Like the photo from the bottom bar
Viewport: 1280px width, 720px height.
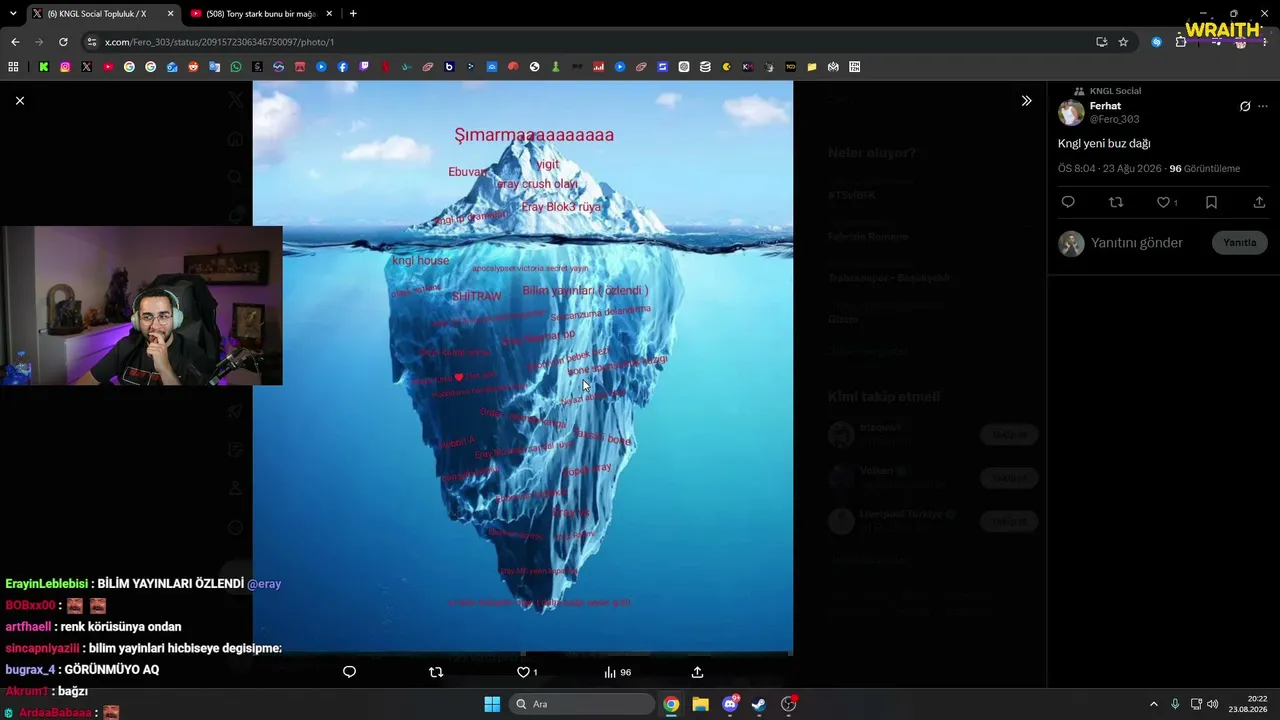pyautogui.click(x=527, y=672)
